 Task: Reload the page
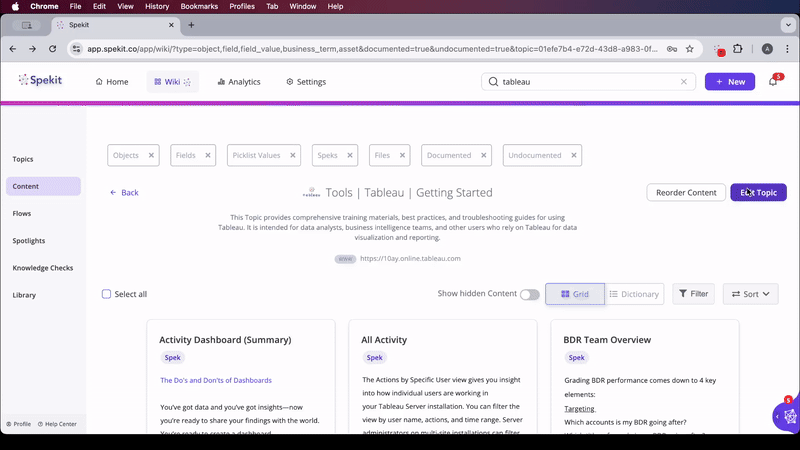52,49
